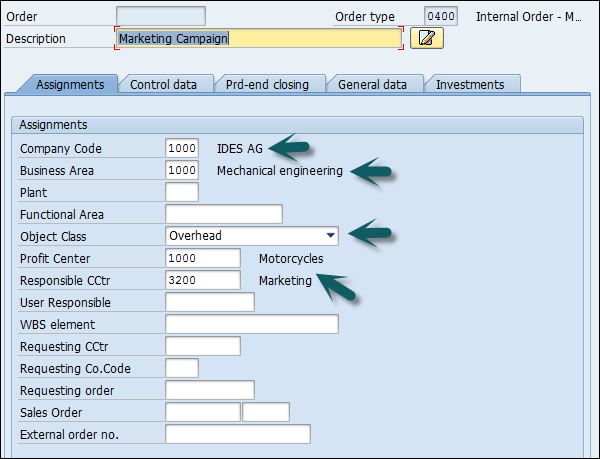Click the Functional Area input box
Screen dimensions: 600x459
tap(224, 214)
